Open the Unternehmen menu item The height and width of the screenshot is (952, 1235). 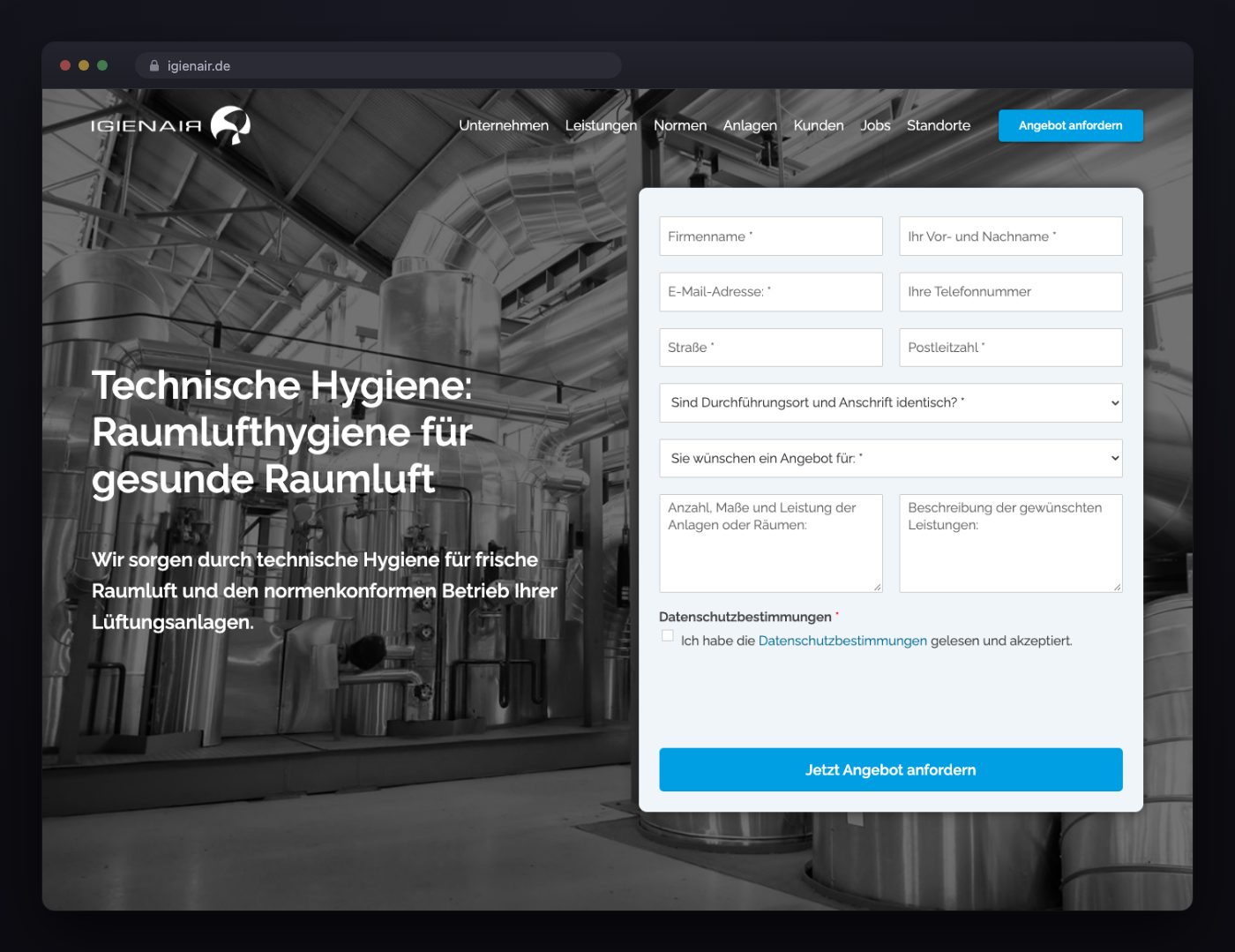pyautogui.click(x=504, y=125)
